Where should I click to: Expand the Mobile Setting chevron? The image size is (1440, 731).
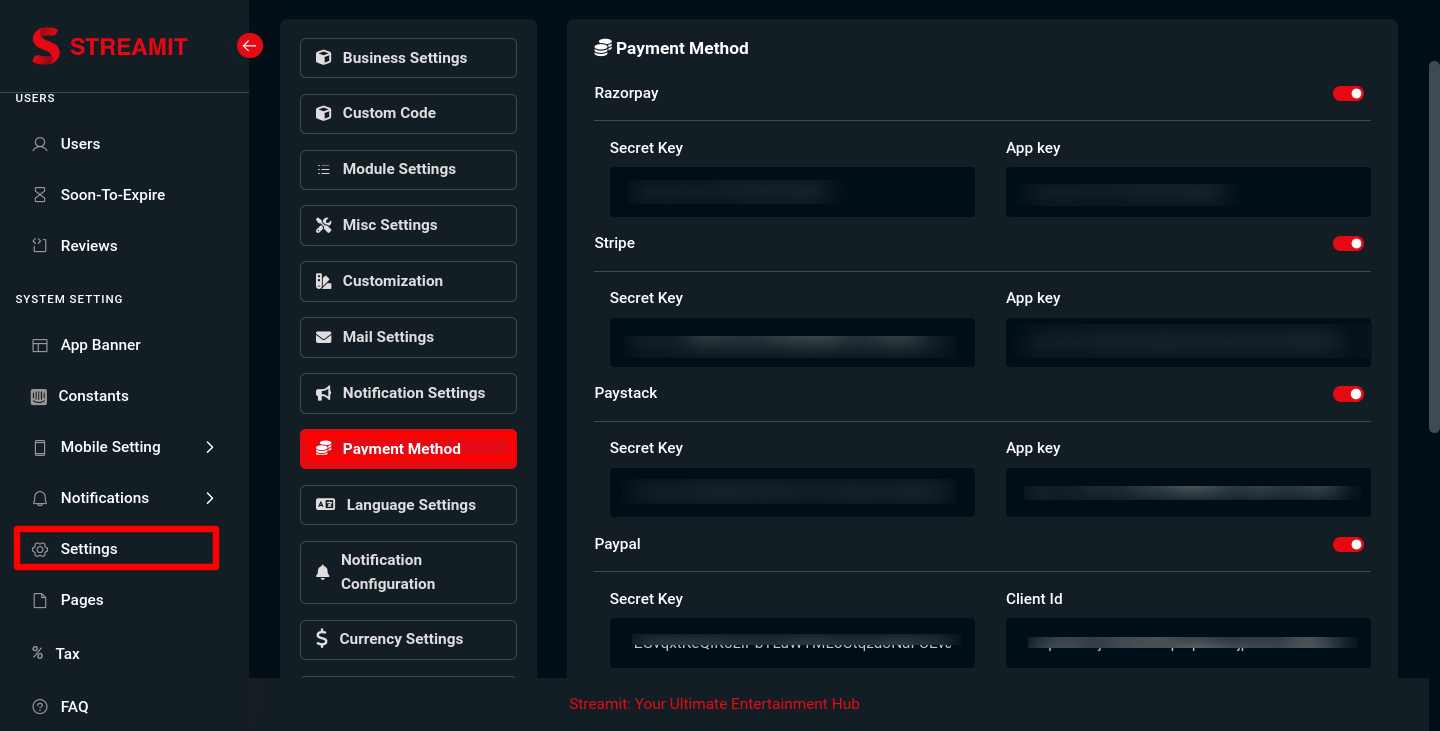(x=210, y=447)
